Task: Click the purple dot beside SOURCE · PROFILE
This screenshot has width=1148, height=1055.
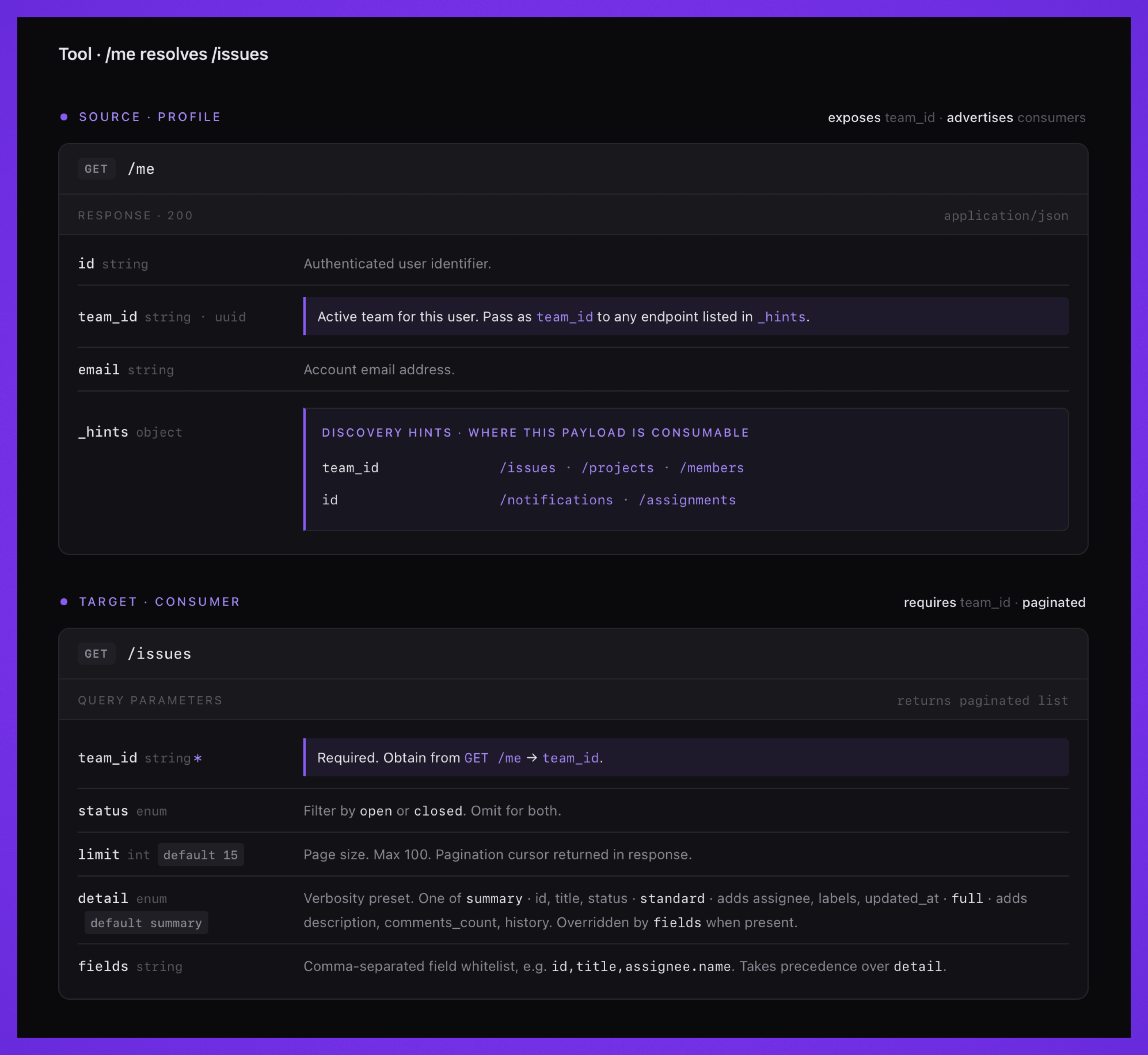Action: tap(64, 117)
